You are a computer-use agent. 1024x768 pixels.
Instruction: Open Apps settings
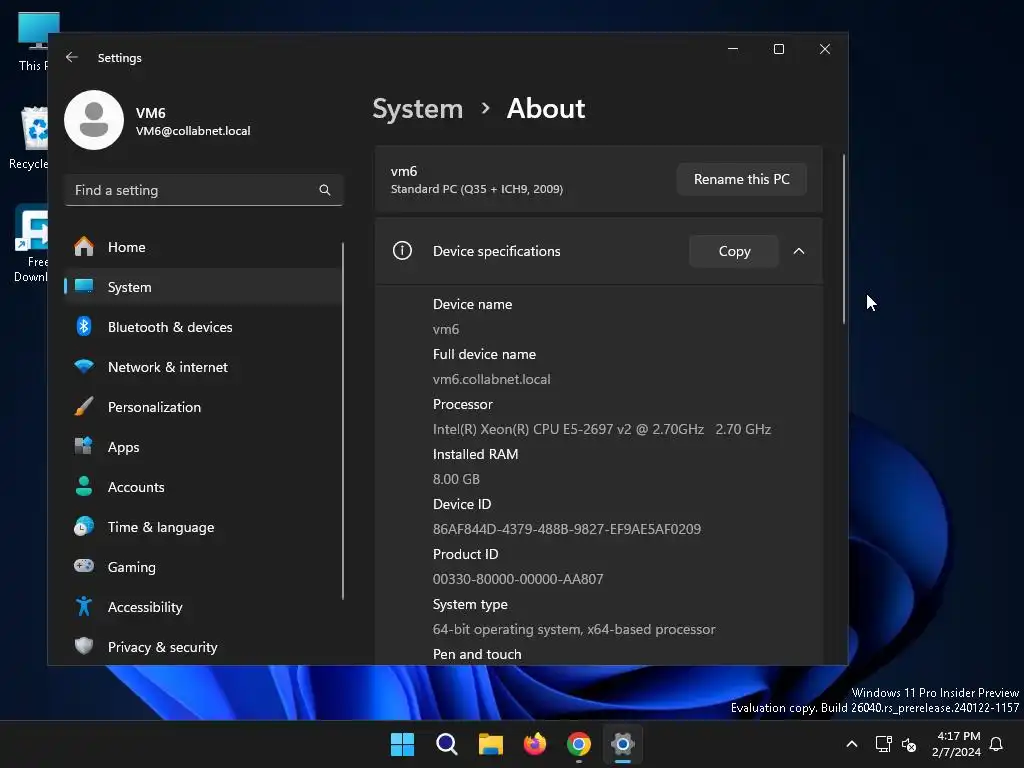click(x=202, y=447)
